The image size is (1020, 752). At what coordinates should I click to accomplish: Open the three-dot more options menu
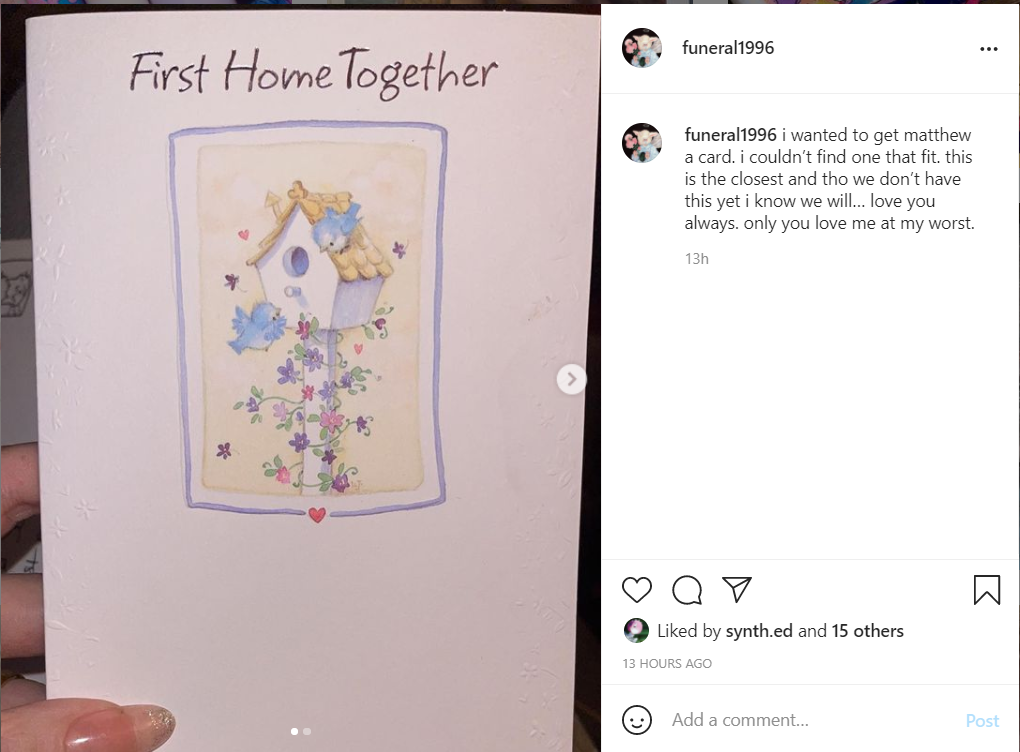(x=988, y=49)
